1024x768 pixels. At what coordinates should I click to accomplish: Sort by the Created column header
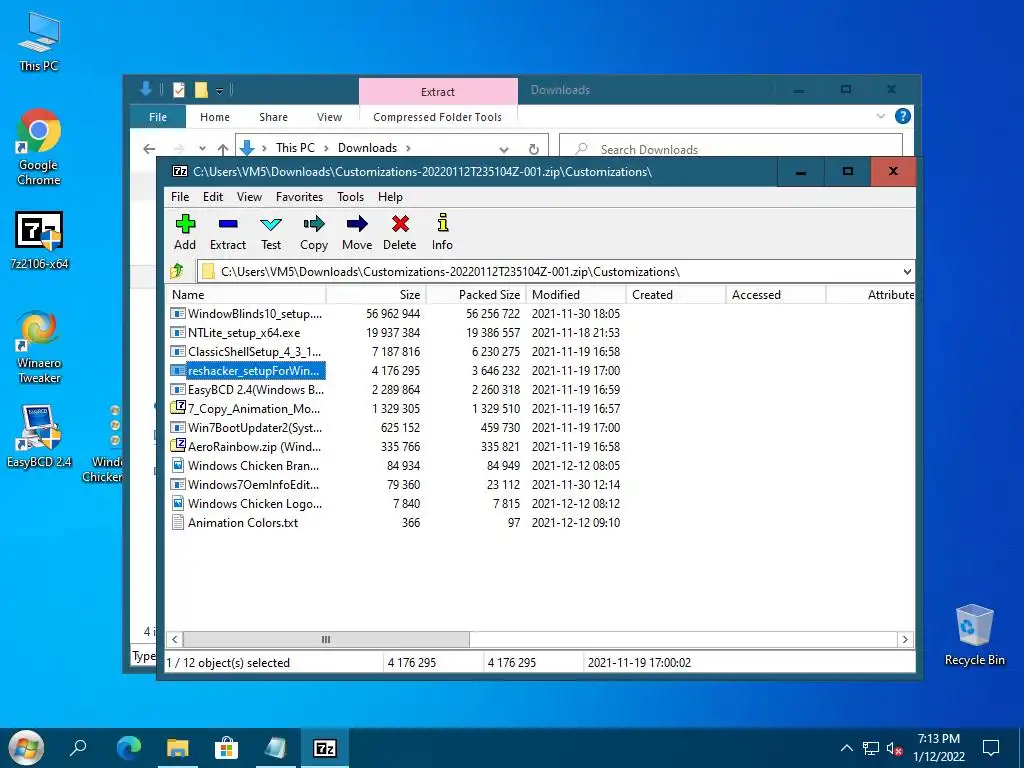[x=676, y=295]
